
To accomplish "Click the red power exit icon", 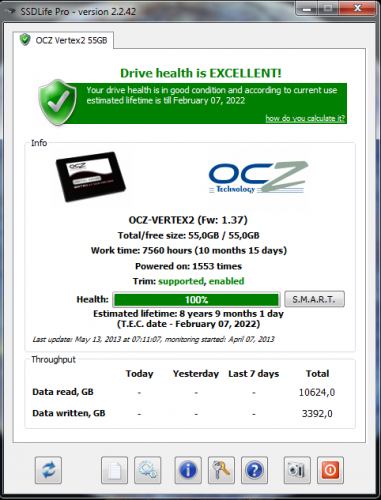I will pos(330,470).
